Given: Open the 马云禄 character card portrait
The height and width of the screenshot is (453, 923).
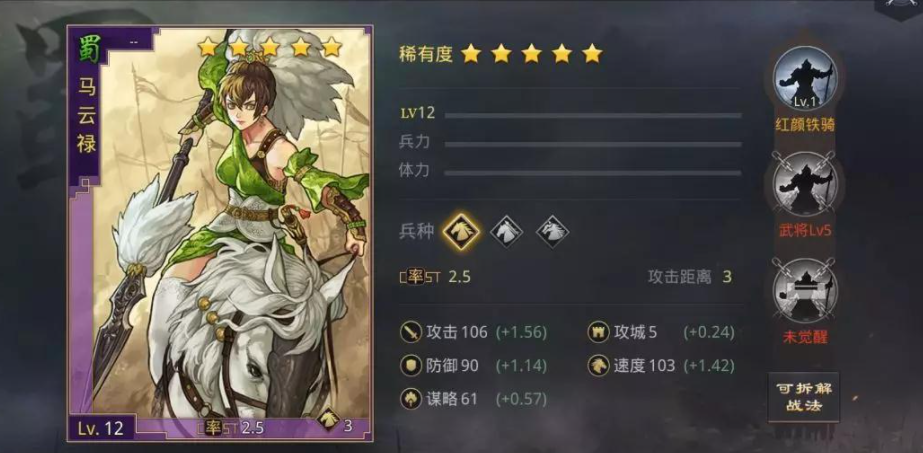Looking at the screenshot, I should pyautogui.click(x=220, y=234).
